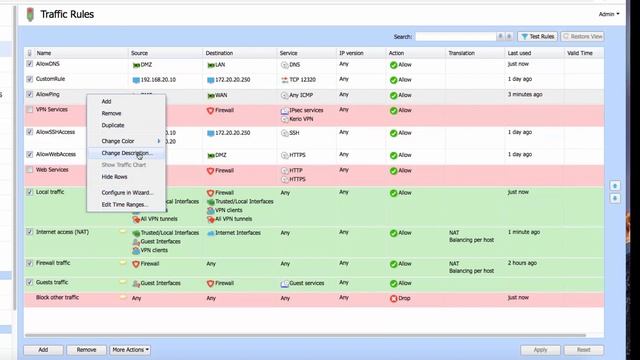Click the DMZ source icon in AllowDNS row
The height and width of the screenshot is (360, 640).
click(136, 65)
